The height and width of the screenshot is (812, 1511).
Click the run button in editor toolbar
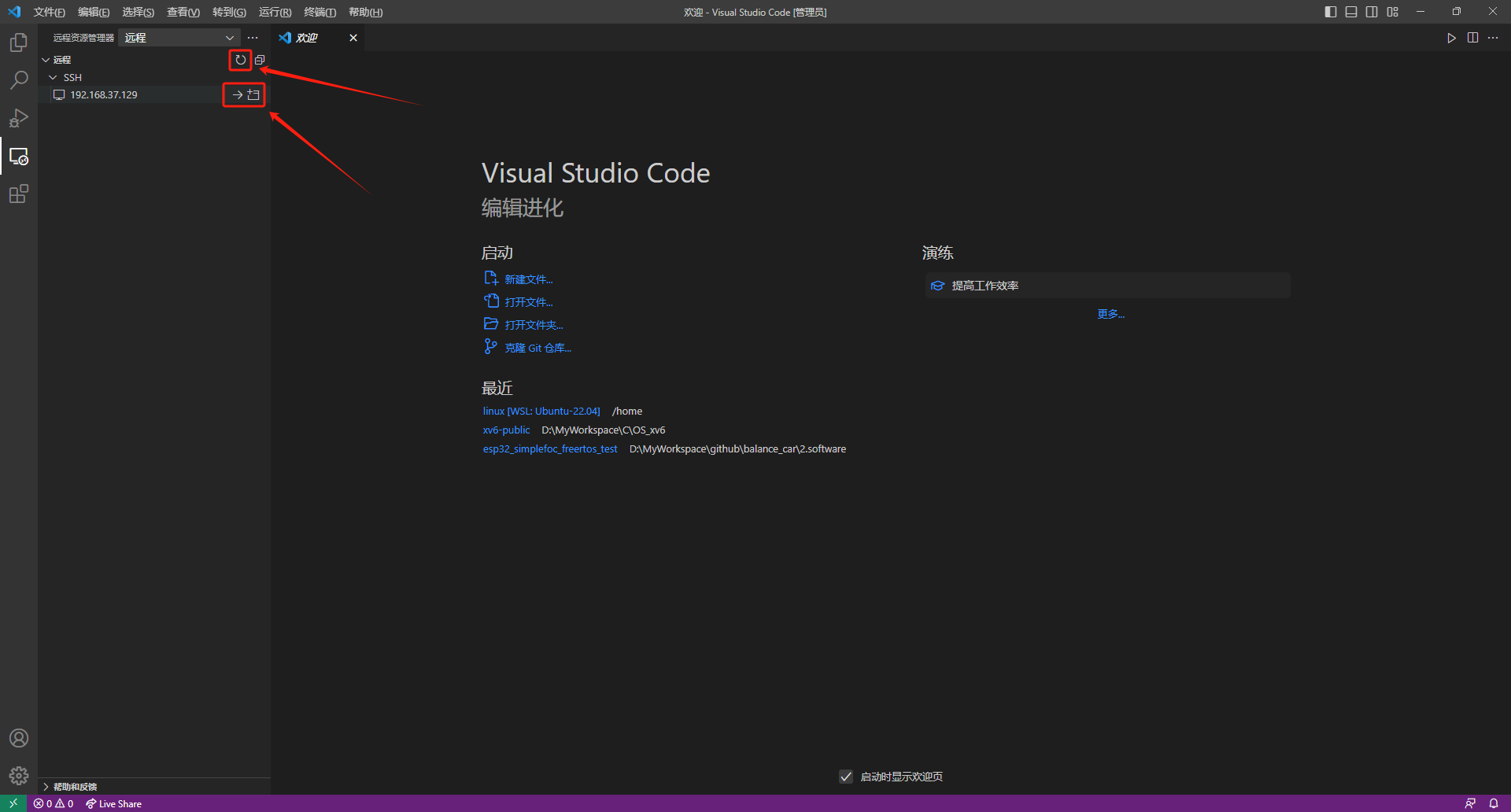[1451, 38]
